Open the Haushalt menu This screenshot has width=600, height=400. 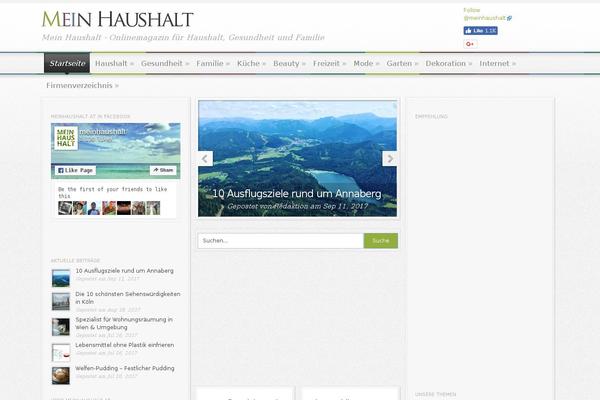tap(114, 64)
